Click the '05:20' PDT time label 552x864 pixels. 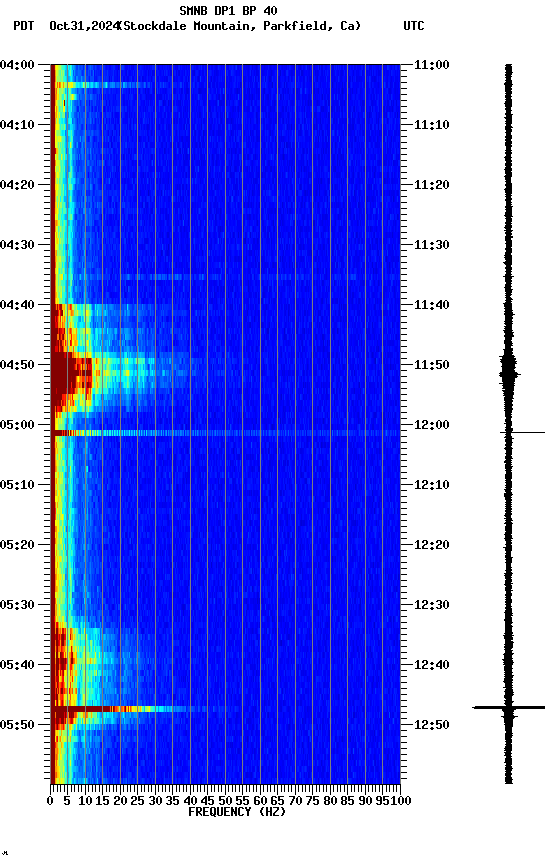coord(17,545)
